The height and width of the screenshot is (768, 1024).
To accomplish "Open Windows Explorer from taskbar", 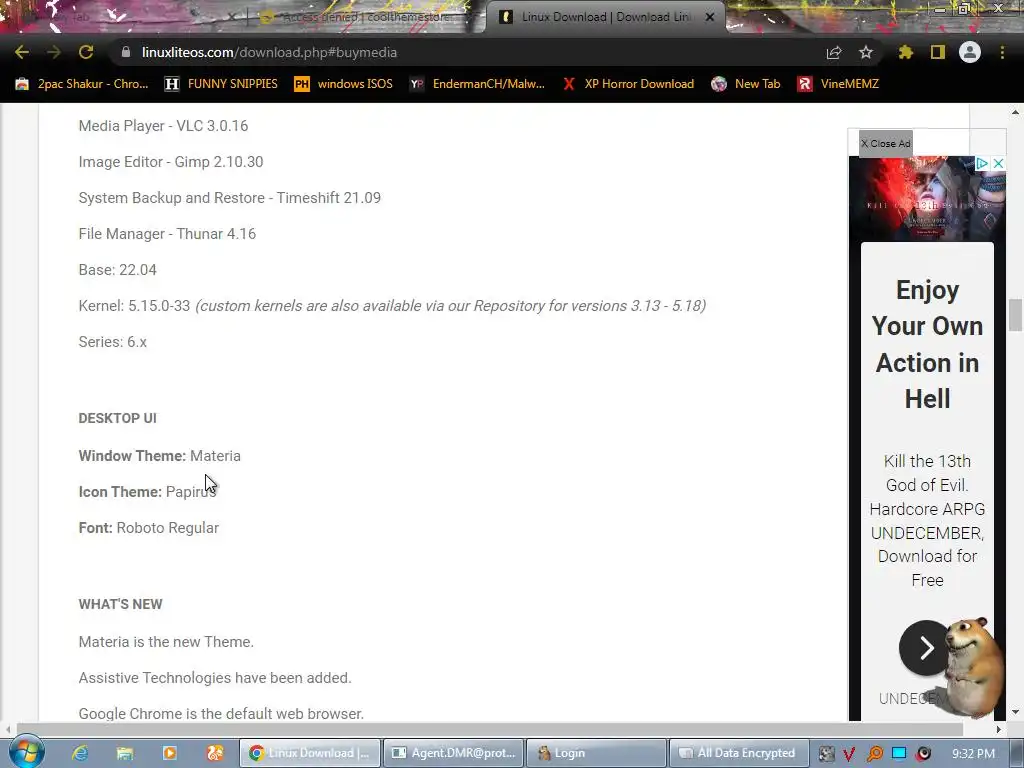I will point(124,753).
